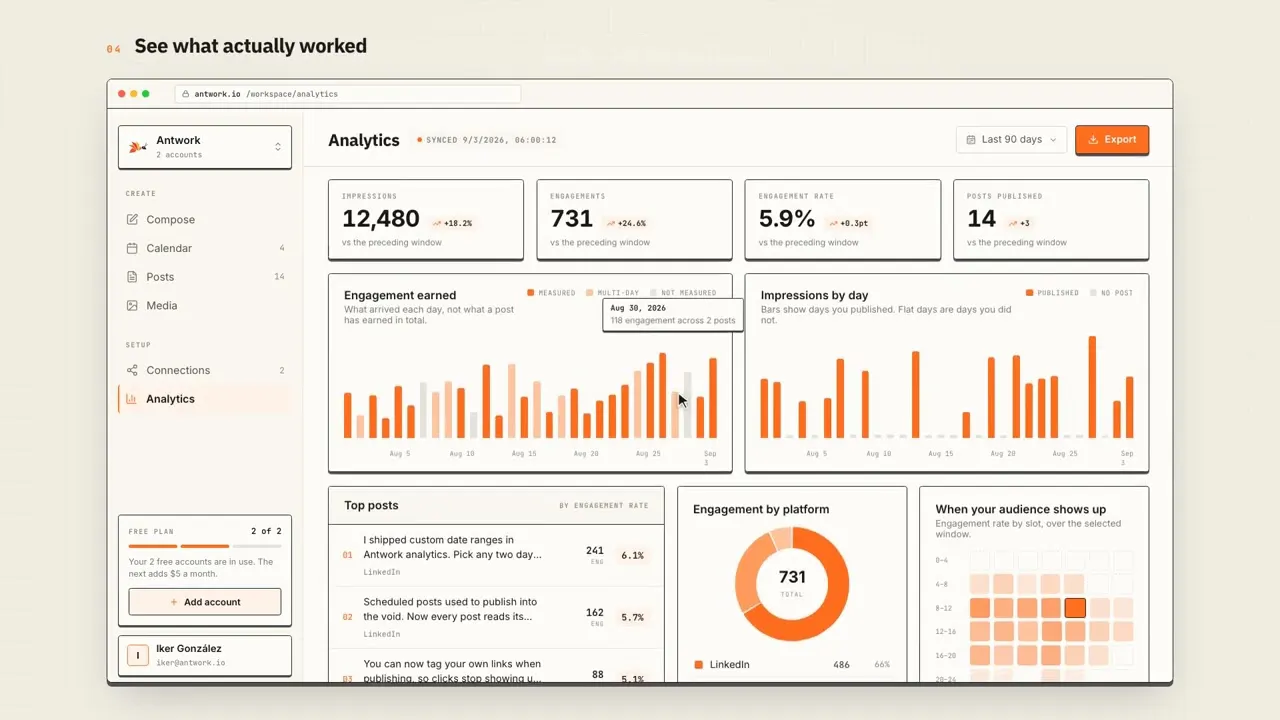Expand the Antwork workspace switcher chevrons
Image resolution: width=1280 pixels, height=720 pixels.
coord(278,147)
